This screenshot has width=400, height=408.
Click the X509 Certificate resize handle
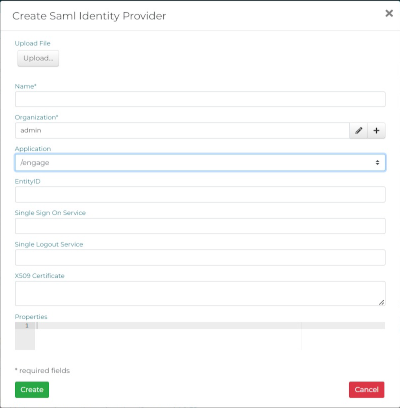click(381, 302)
